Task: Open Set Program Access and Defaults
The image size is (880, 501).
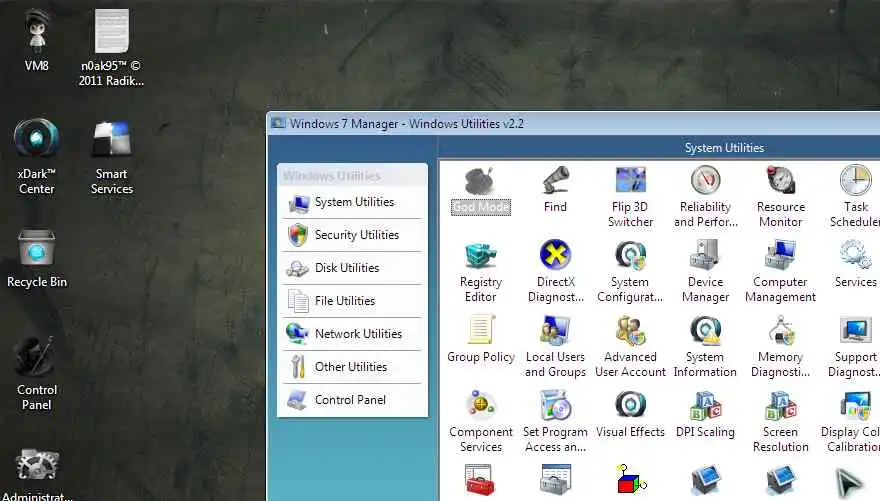Action: pos(555,422)
